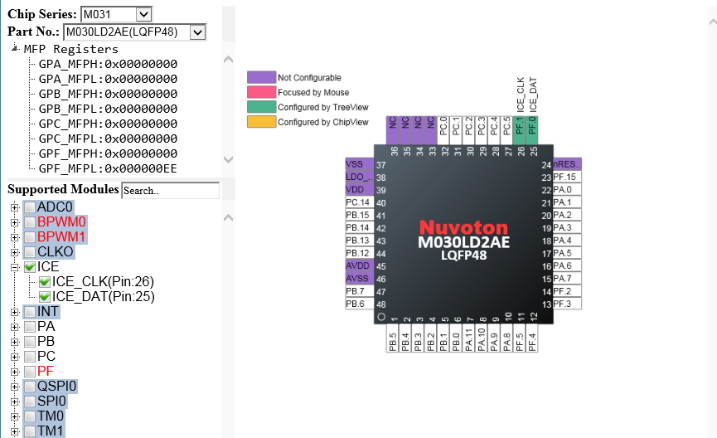Uncheck the ICE_CLK(Pin:26) checkbox
This screenshot has width=717, height=438.
(45, 282)
